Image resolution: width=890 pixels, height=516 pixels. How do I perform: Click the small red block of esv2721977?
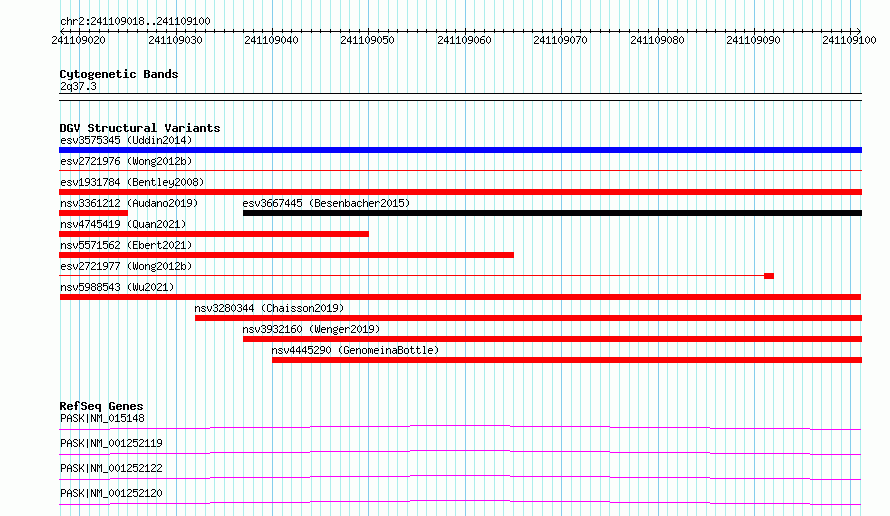[x=769, y=276]
